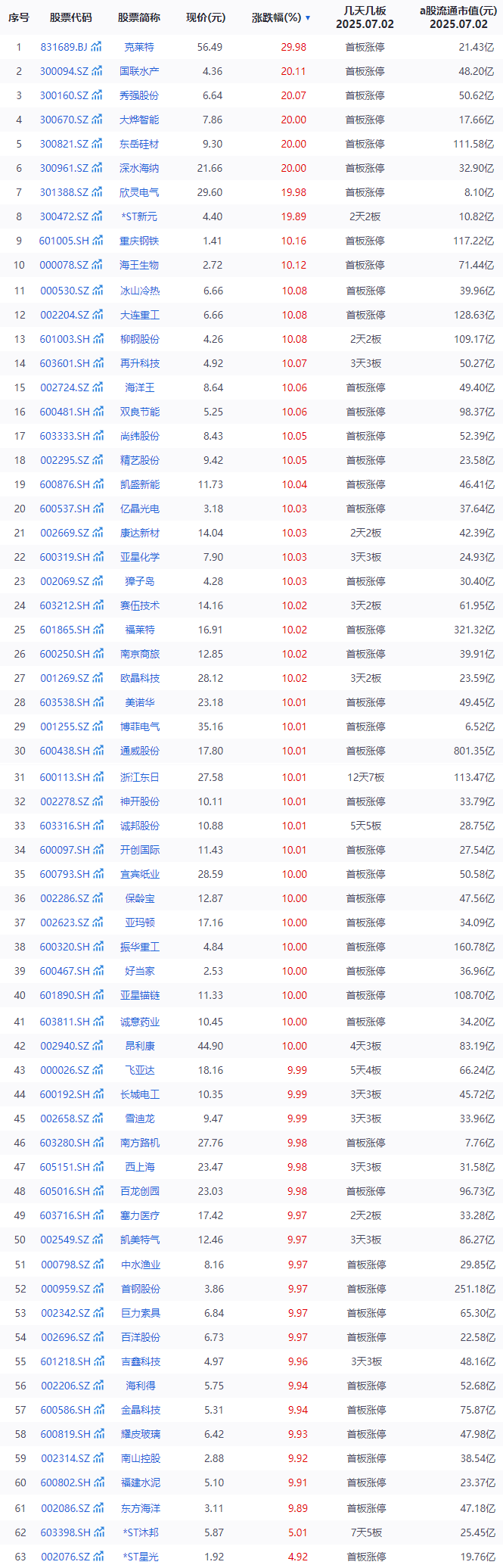The width and height of the screenshot is (503, 1568).
Task: Open stock code link 300094.SZ
Action: [64, 71]
